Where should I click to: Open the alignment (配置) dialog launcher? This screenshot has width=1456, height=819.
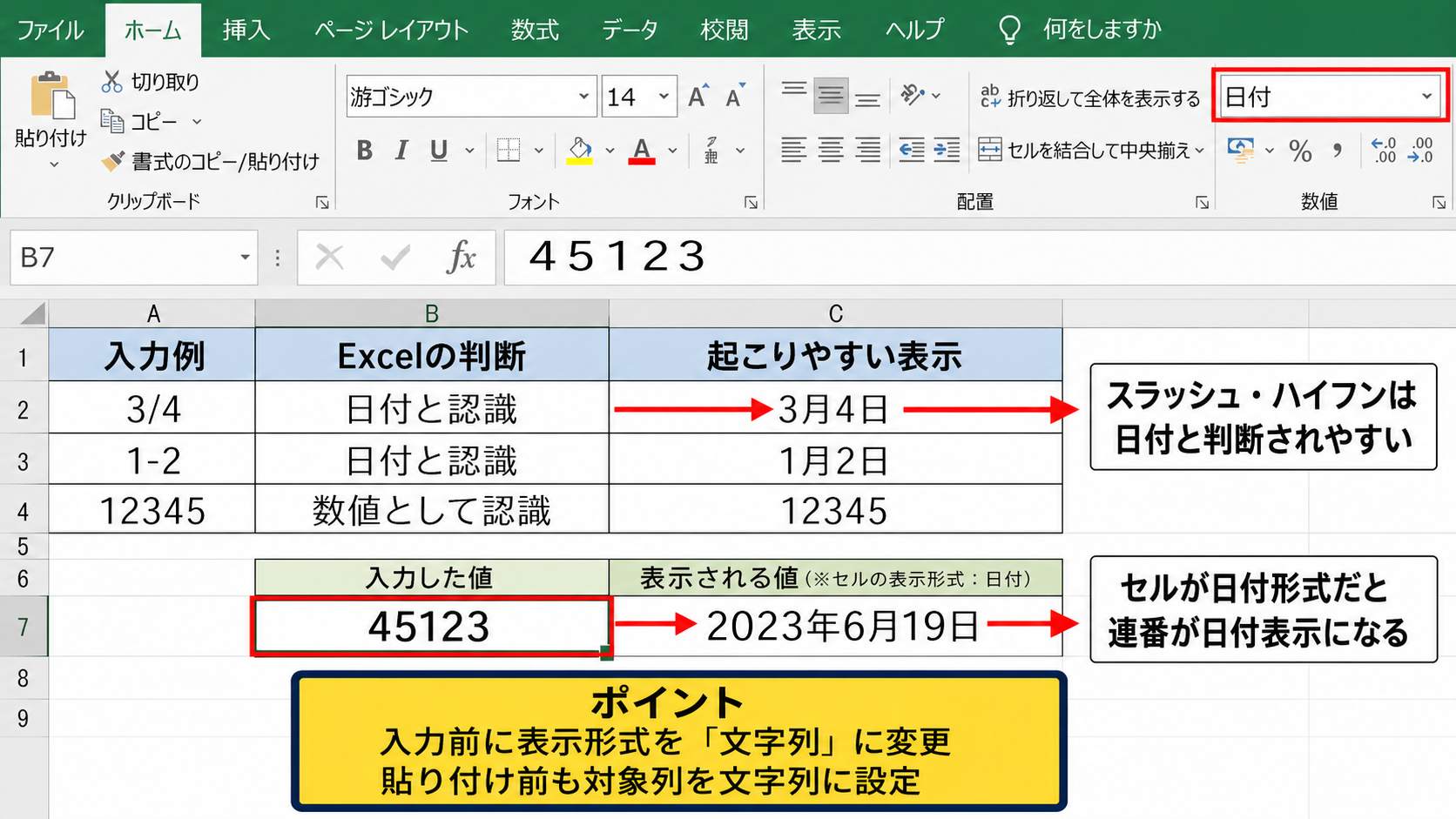pos(1202,202)
